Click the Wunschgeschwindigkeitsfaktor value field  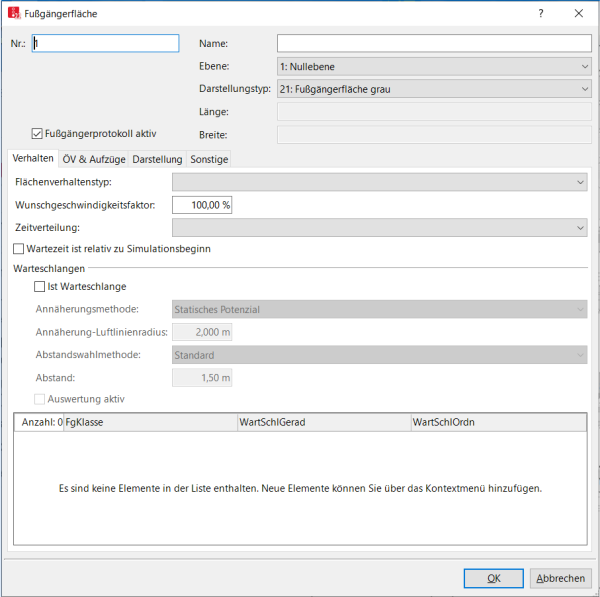pyautogui.click(x=203, y=205)
